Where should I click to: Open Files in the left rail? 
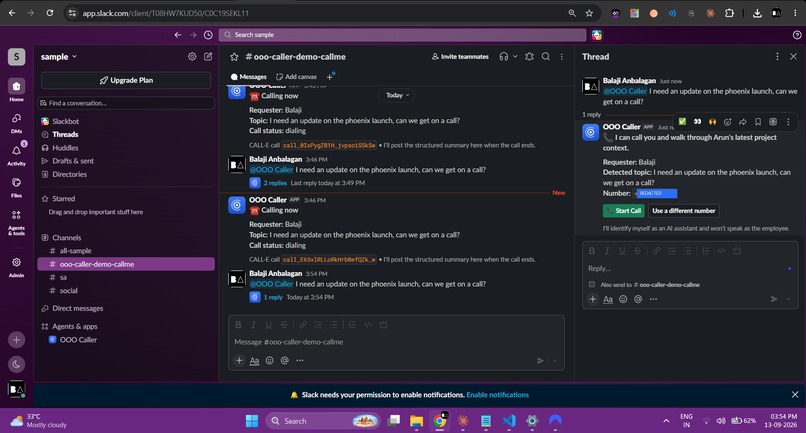click(16, 187)
